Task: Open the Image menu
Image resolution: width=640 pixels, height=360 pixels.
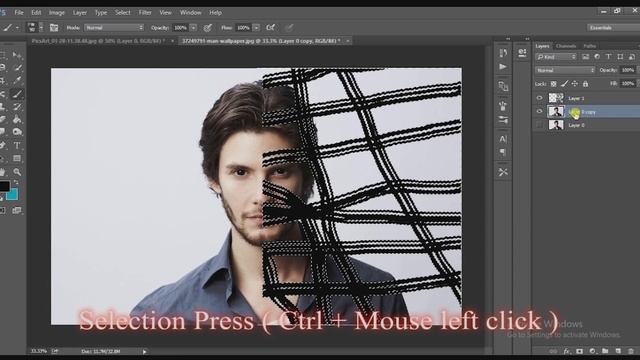Action: click(57, 13)
